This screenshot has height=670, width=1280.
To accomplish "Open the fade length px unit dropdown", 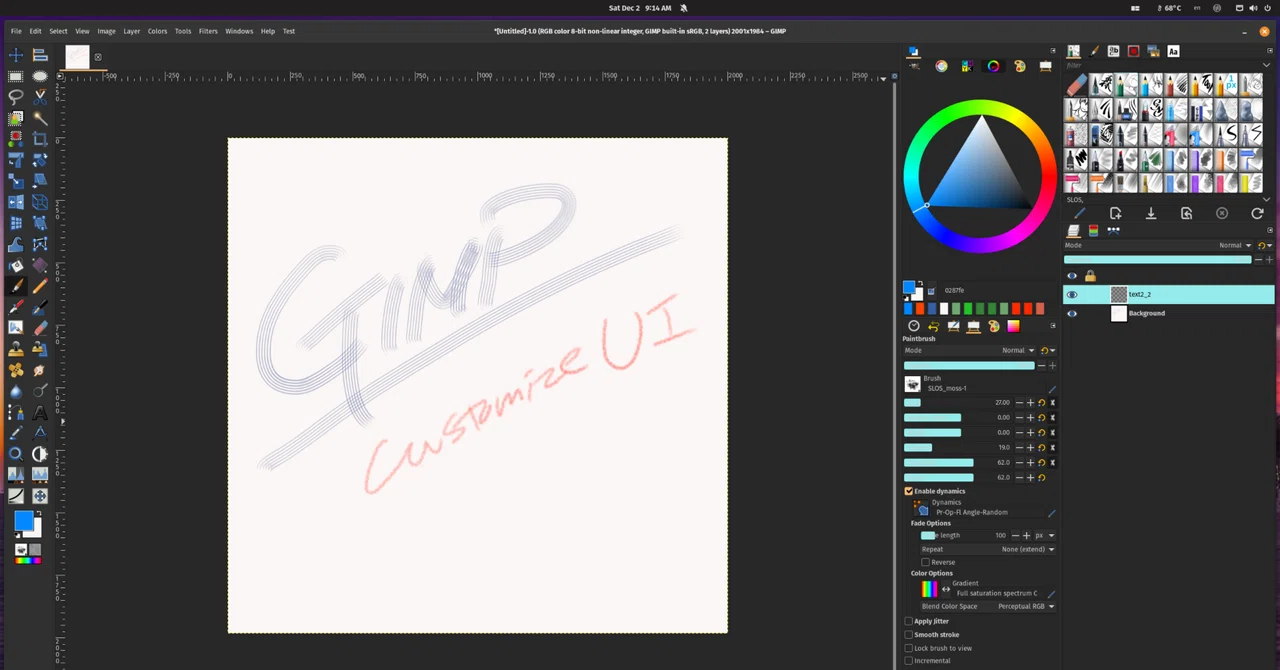I will coord(1045,535).
